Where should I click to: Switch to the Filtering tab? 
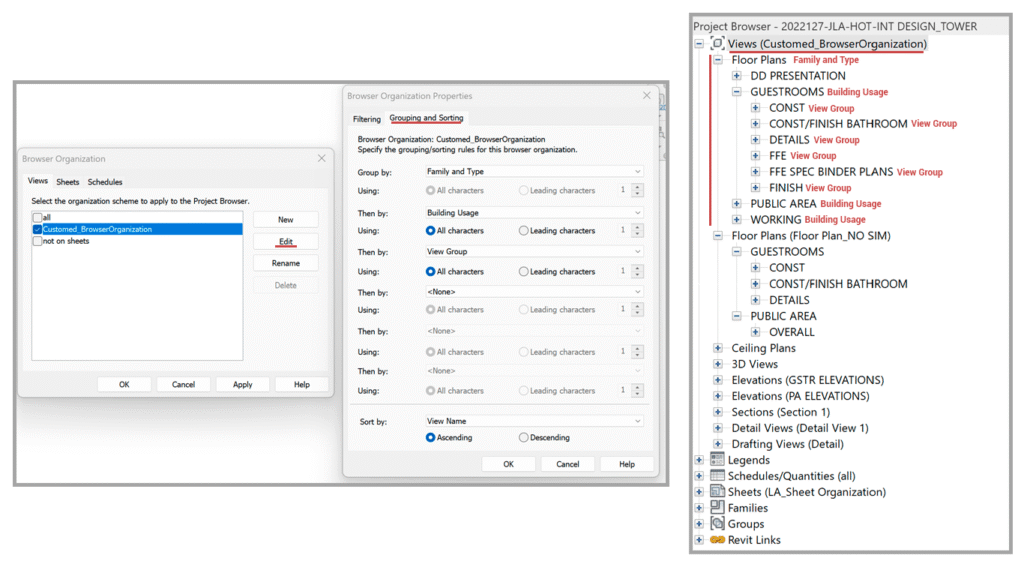click(366, 119)
